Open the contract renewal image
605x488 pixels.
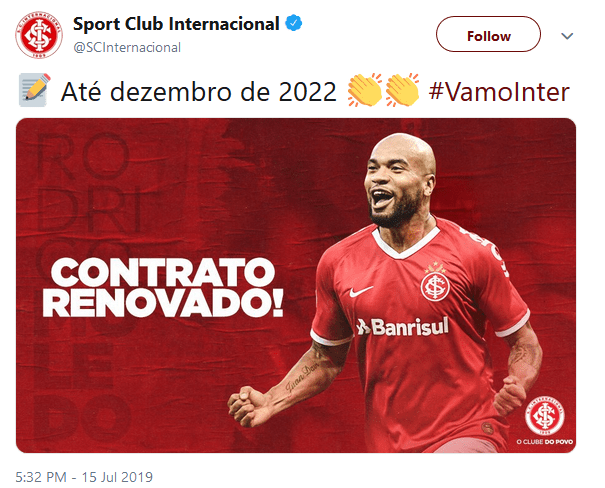pos(296,285)
